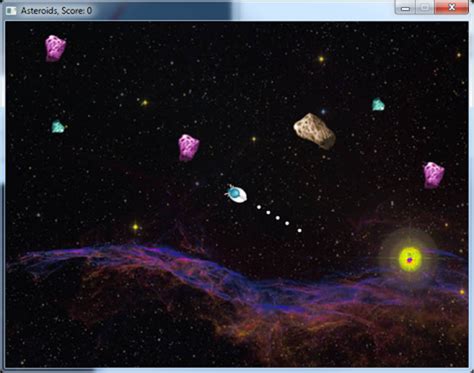
Task: Click the teal asteroid on the left side
Action: [58, 127]
